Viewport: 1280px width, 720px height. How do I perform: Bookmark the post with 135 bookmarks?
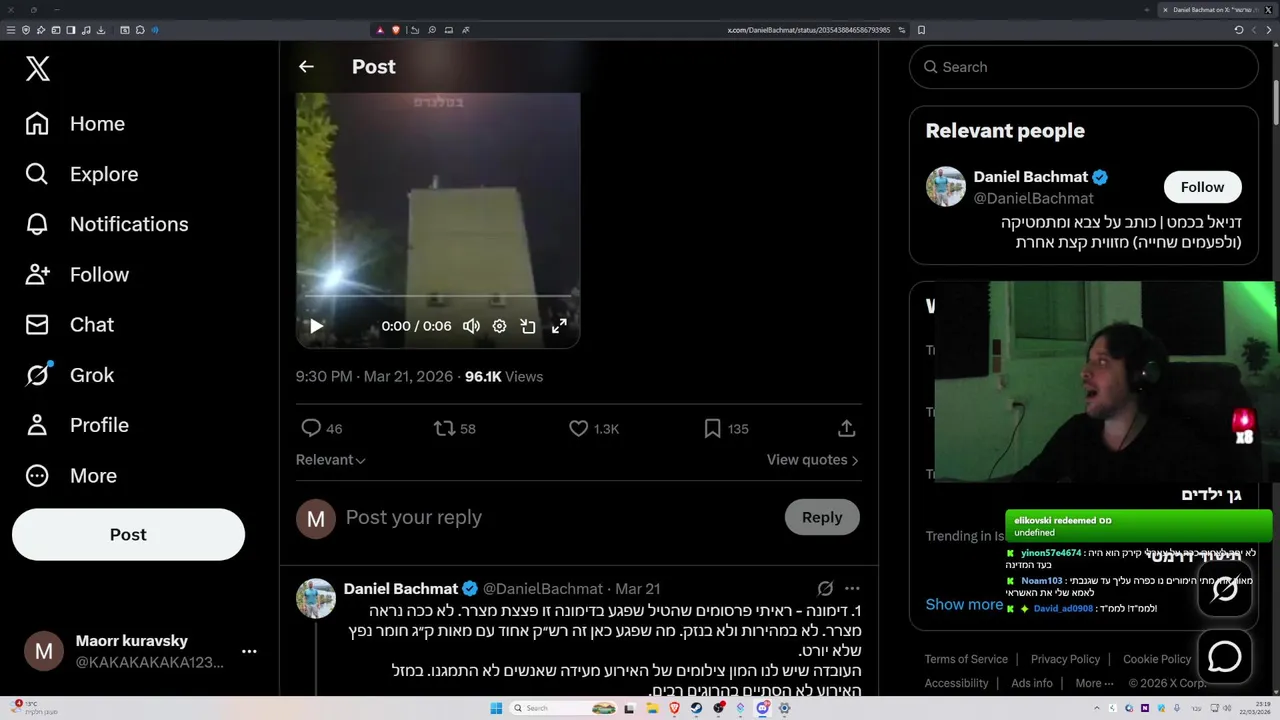(x=726, y=428)
